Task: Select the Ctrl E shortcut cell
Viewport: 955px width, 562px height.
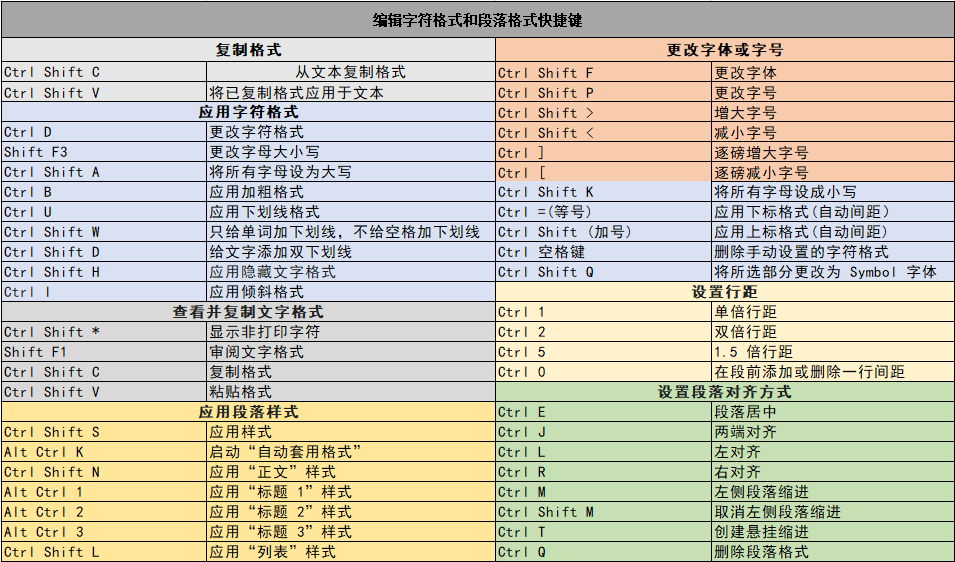Action: [x=604, y=412]
